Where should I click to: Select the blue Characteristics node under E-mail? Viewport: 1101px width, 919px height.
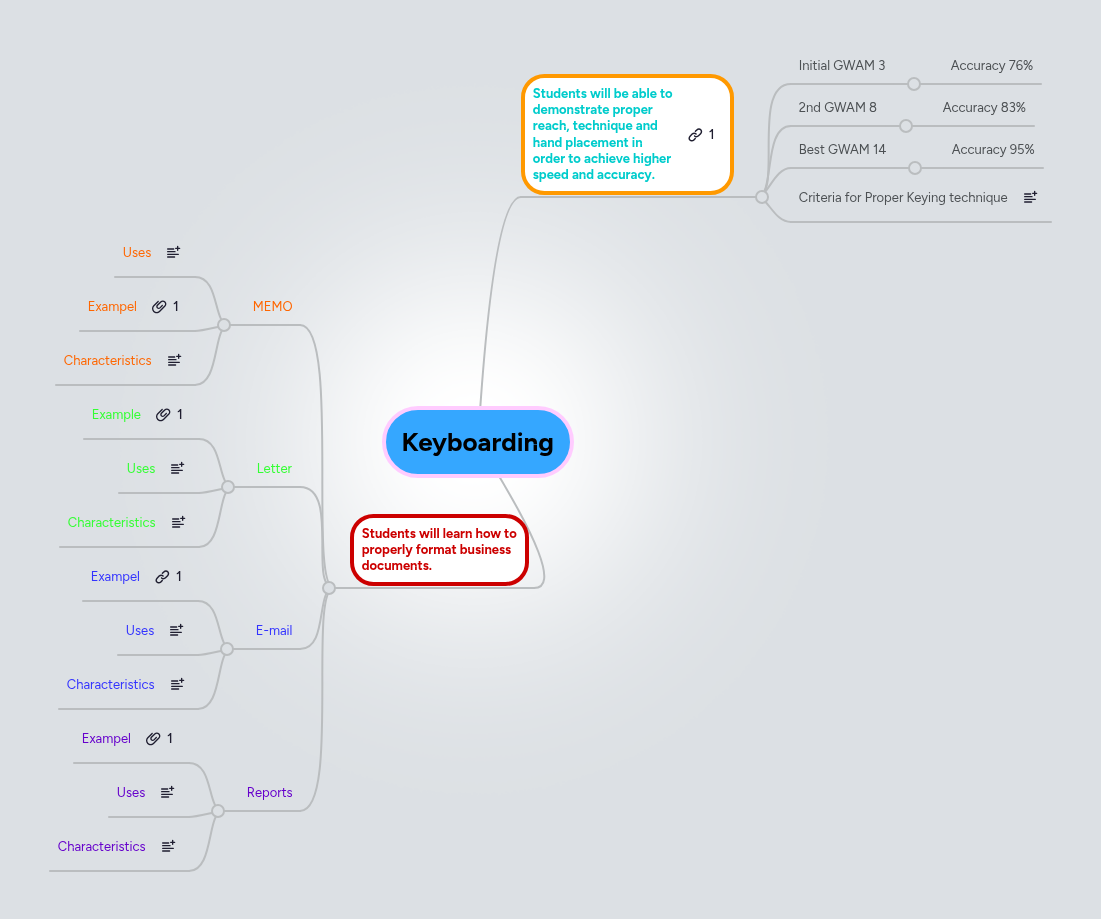tap(110, 685)
